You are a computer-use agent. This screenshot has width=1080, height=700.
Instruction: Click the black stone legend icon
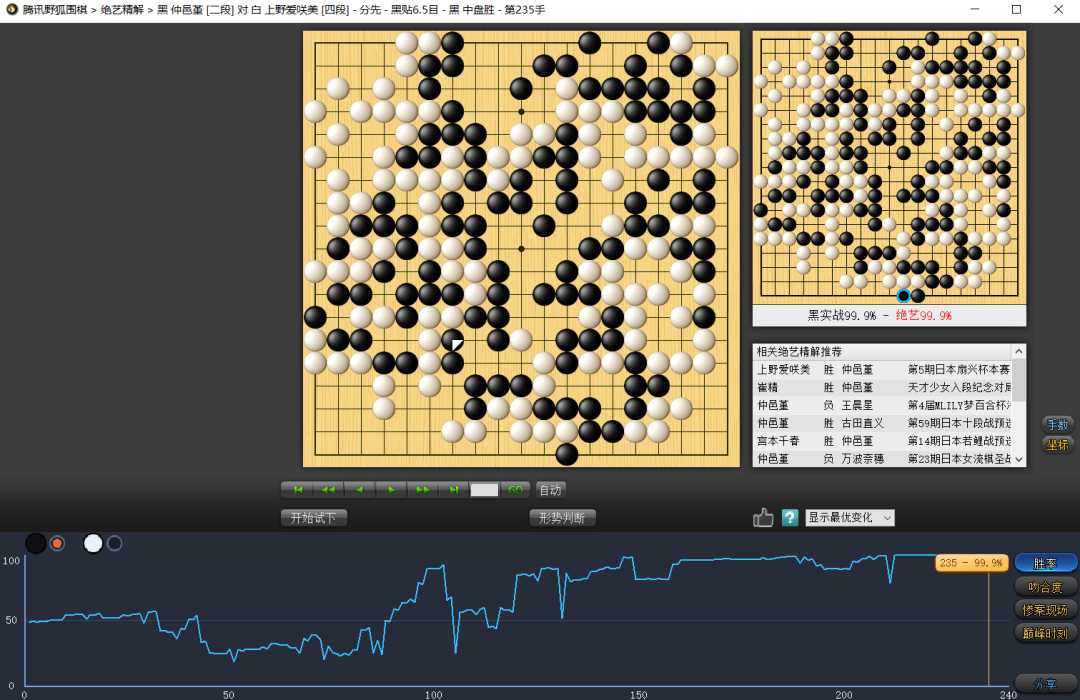coord(36,544)
